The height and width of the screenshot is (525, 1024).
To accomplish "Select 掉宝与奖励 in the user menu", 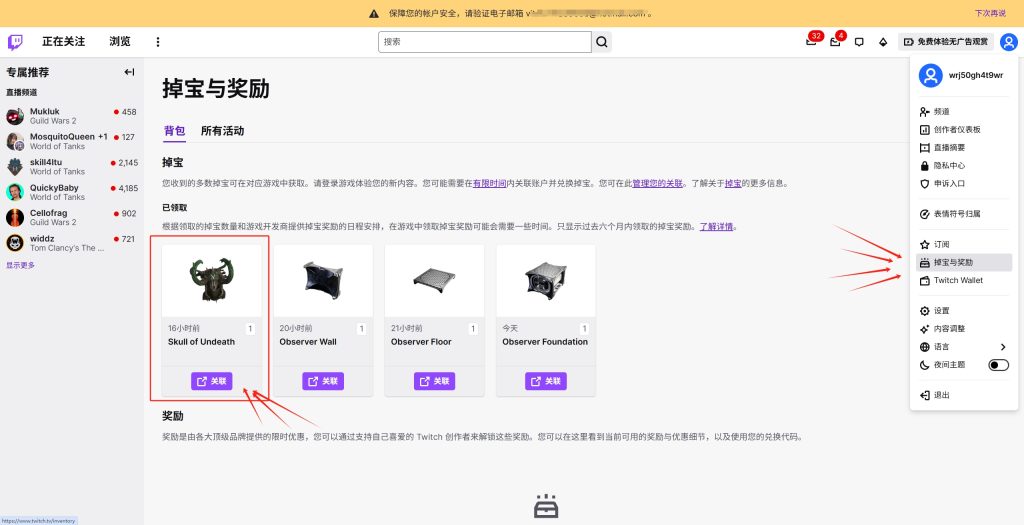I will 965,262.
